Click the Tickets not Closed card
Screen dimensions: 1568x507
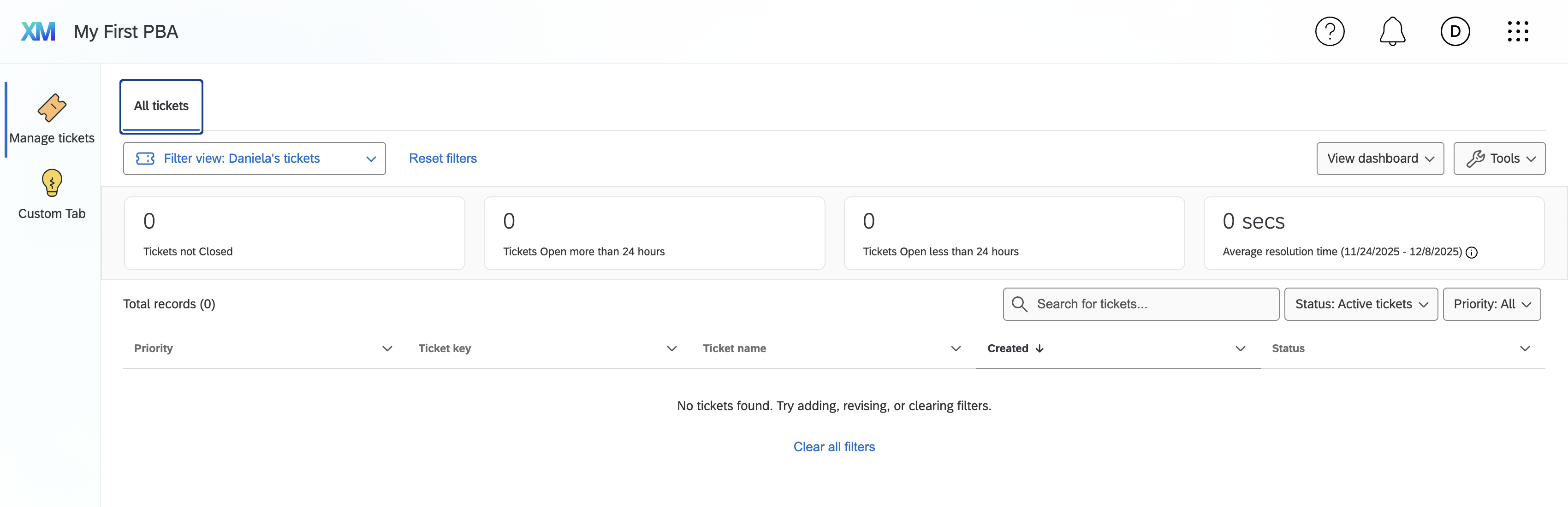click(x=295, y=233)
